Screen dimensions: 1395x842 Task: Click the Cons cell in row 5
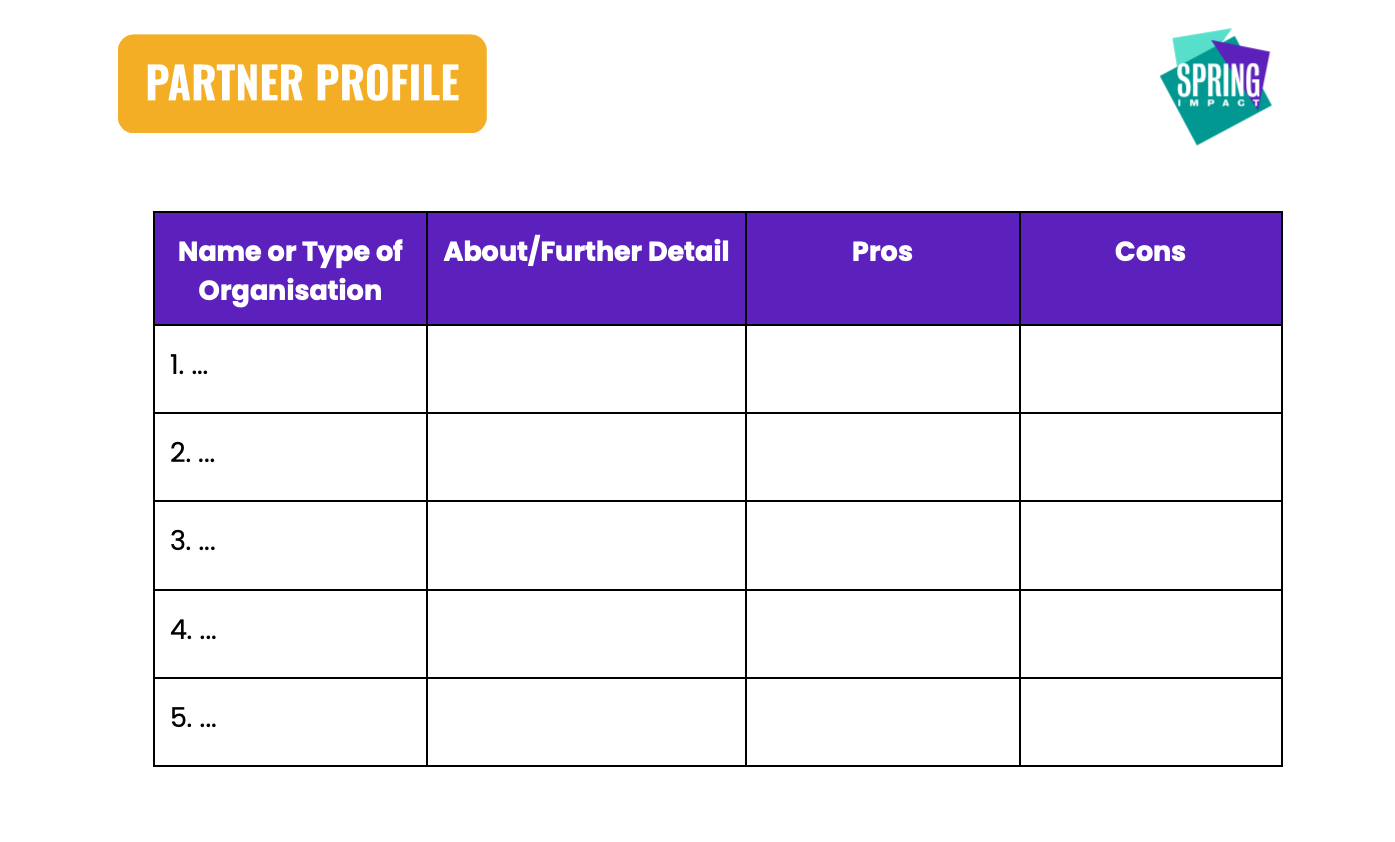1151,722
